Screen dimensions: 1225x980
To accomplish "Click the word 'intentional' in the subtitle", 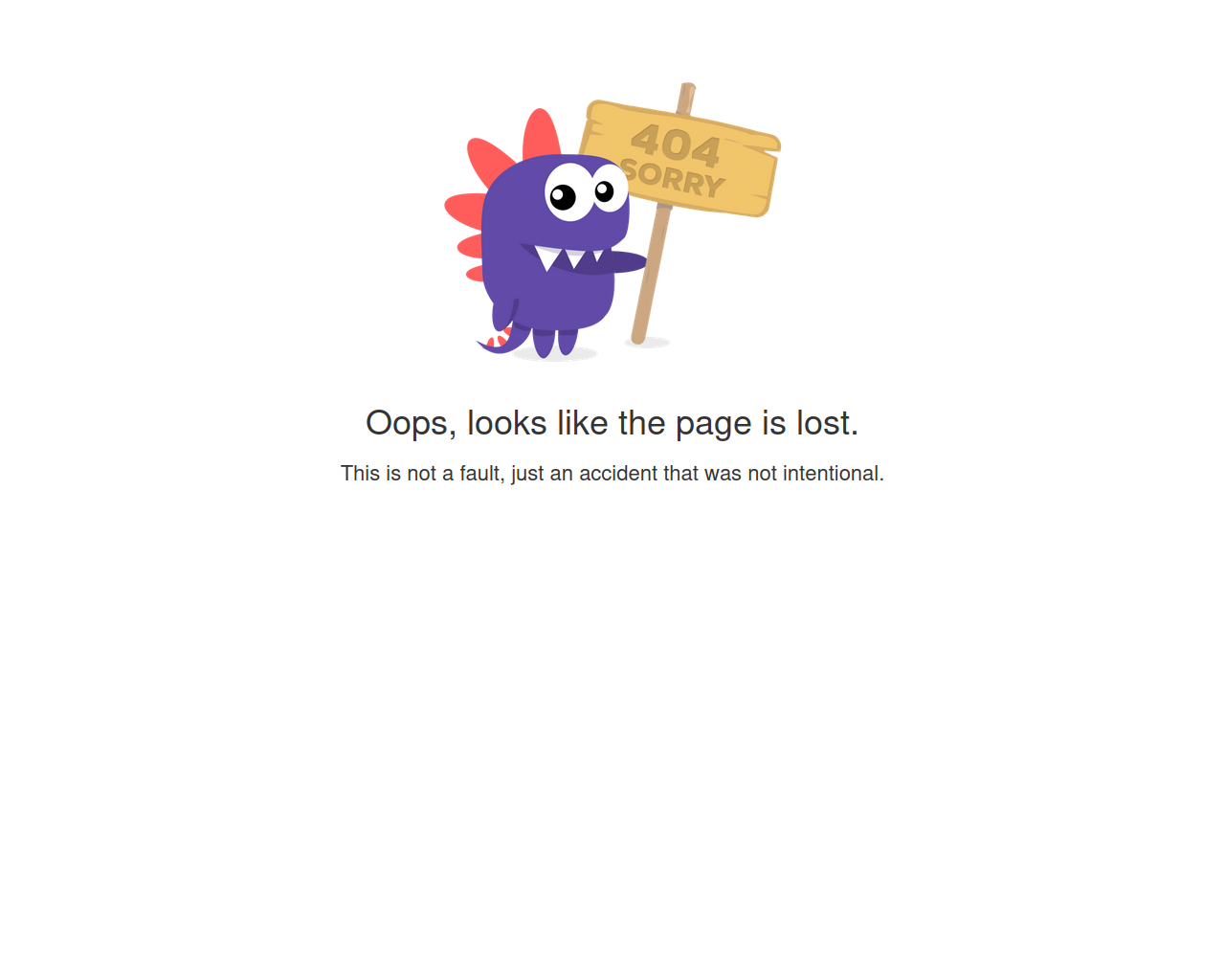I will coord(830,474).
